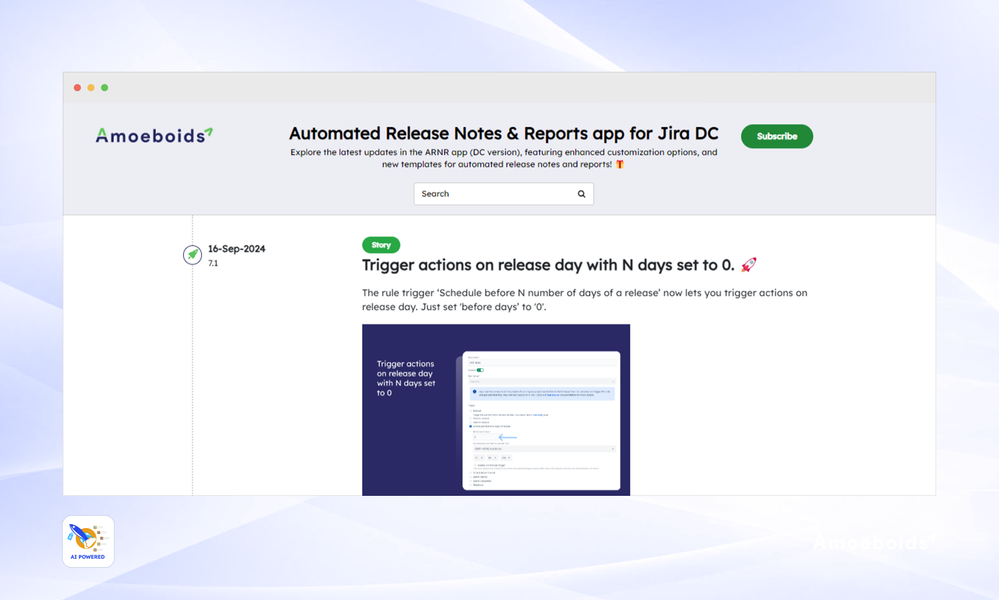
Task: Toggle the green Enabled switch in the screenshot
Action: tap(482, 370)
